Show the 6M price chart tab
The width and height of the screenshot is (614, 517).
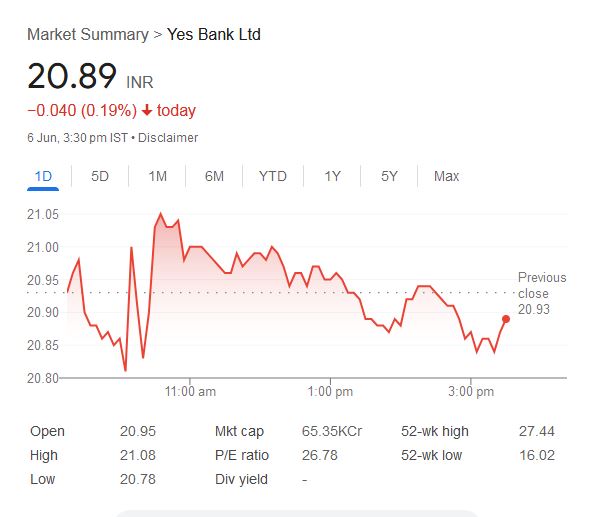coord(214,176)
